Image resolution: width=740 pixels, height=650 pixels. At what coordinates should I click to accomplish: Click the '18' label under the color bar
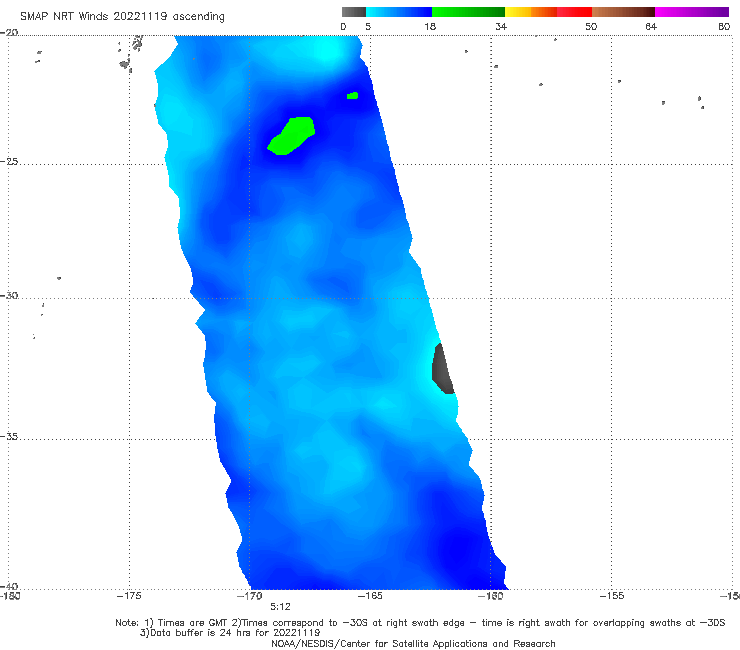(430, 27)
